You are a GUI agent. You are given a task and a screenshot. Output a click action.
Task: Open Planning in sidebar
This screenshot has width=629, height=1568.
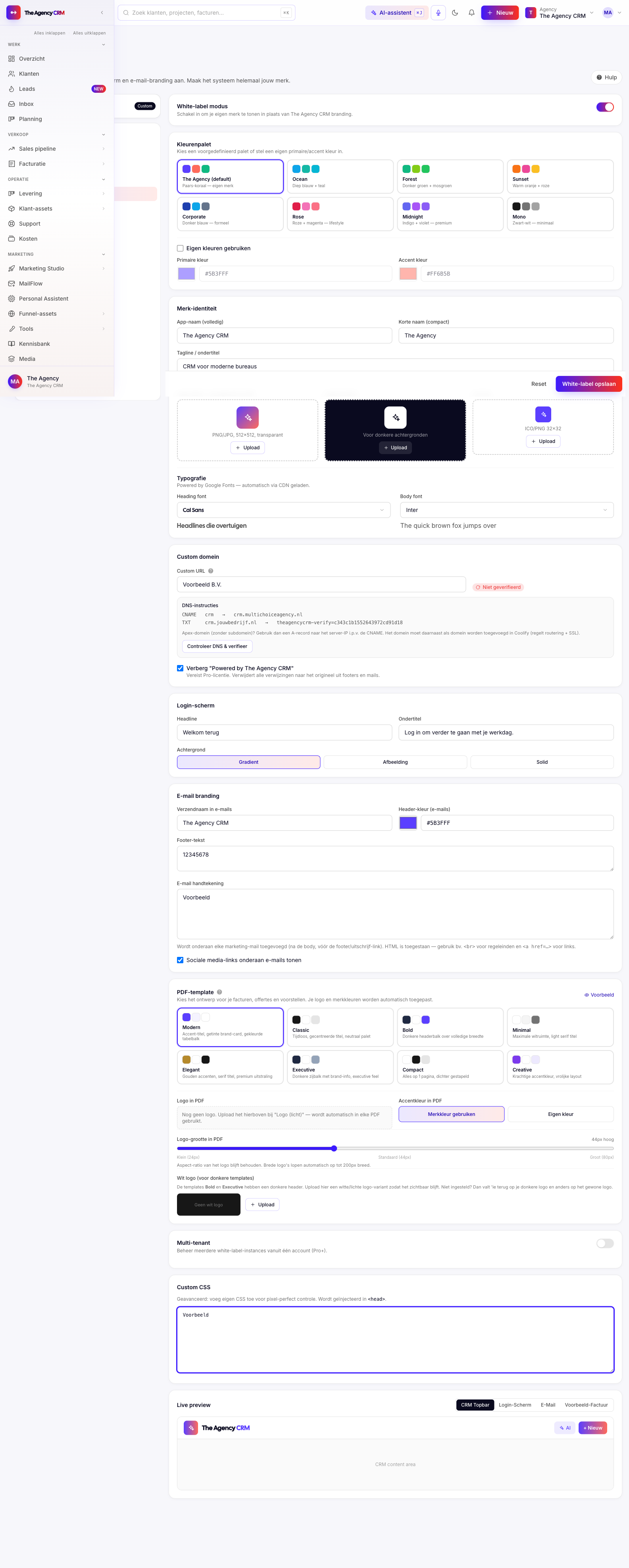[57, 119]
